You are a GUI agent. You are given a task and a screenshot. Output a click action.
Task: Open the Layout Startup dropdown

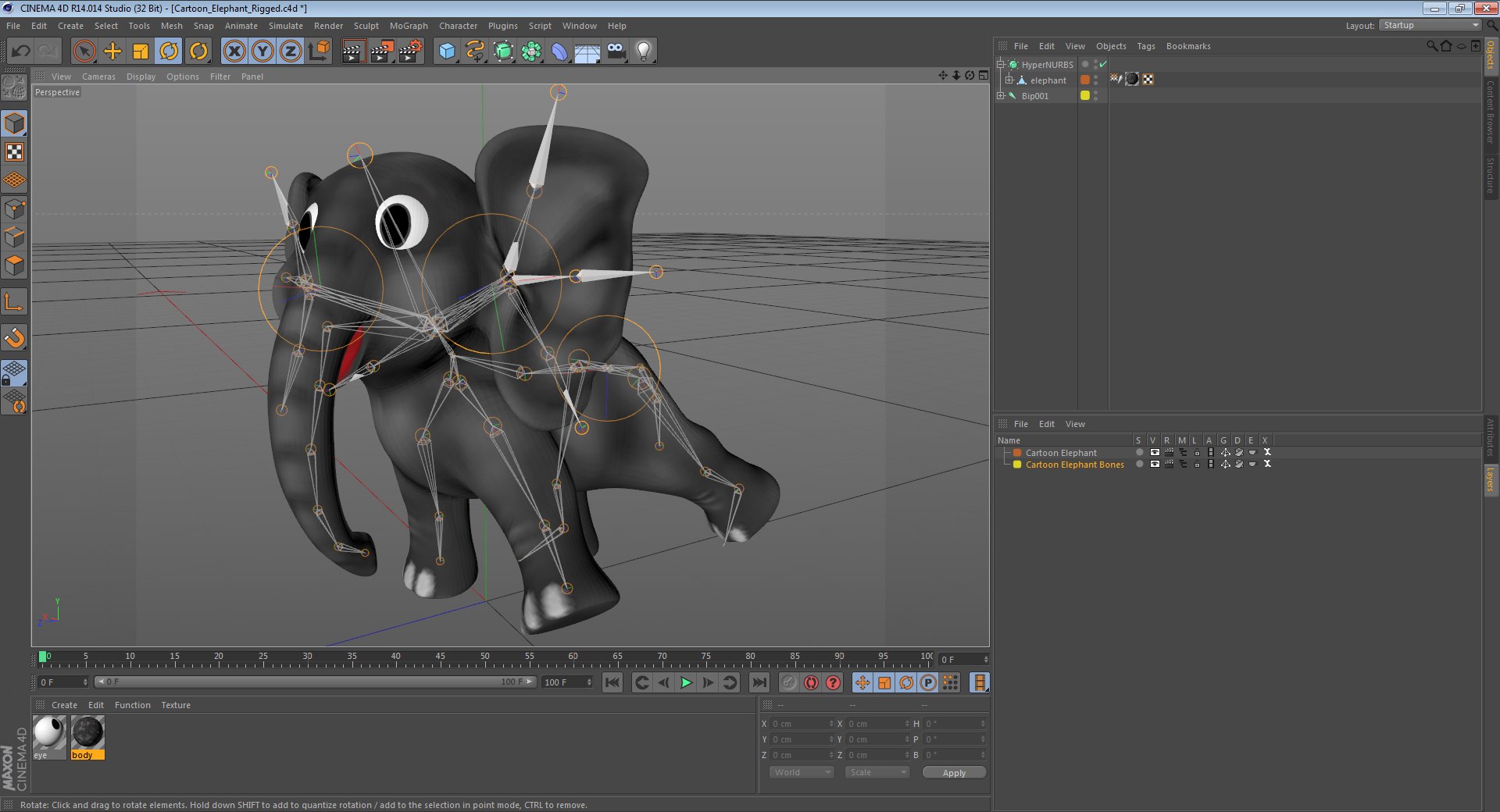click(1430, 26)
